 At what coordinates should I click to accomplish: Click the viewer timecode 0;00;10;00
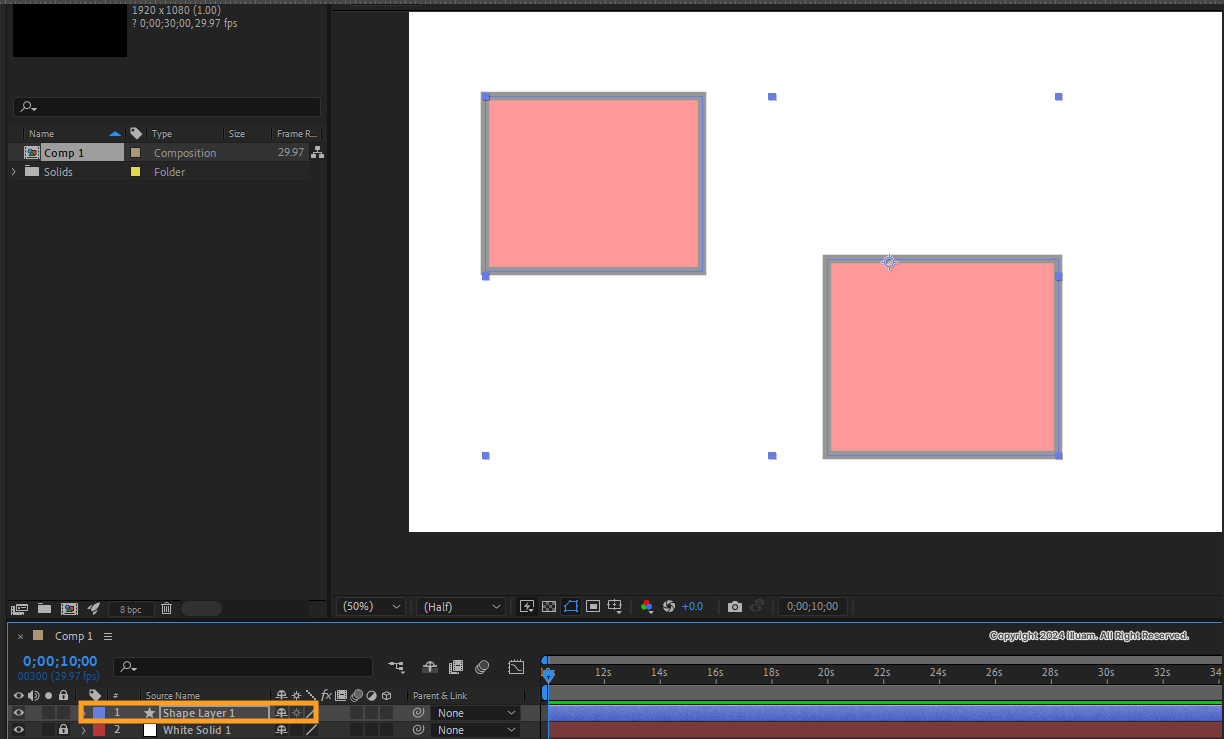(813, 606)
